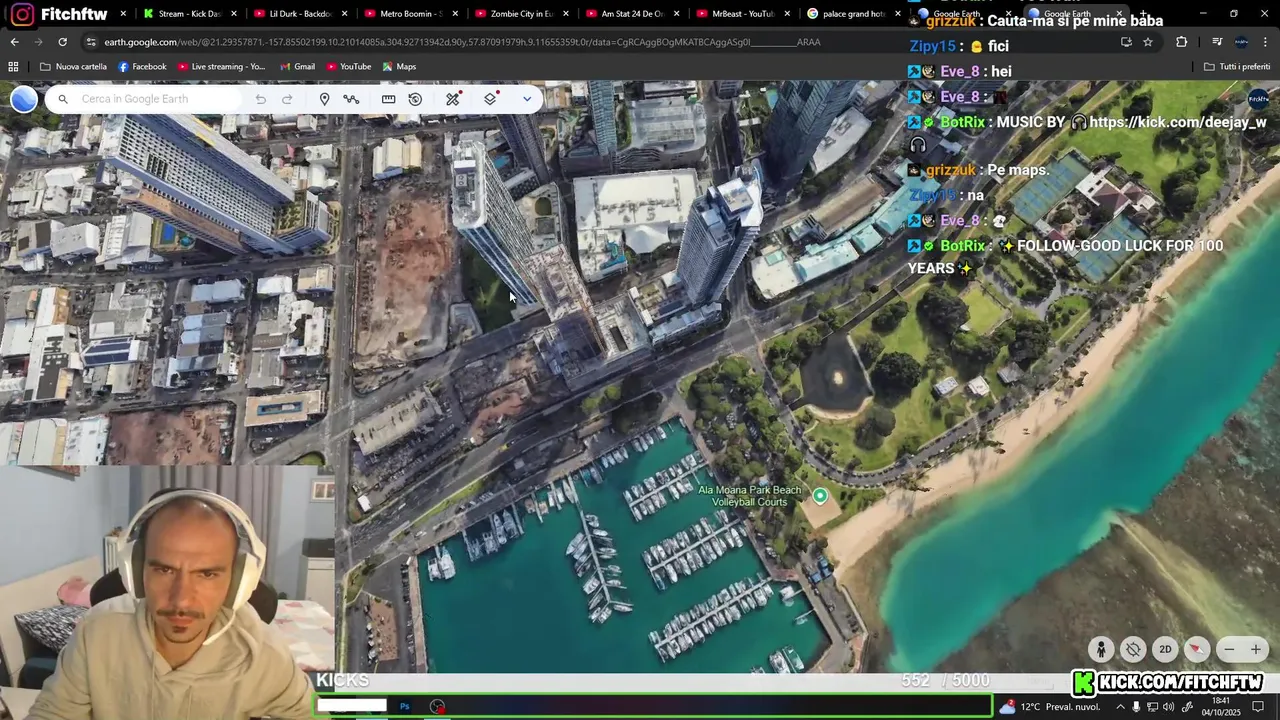Expand the Tutti i preferiti bookmarks folder

pyautogui.click(x=1237, y=67)
